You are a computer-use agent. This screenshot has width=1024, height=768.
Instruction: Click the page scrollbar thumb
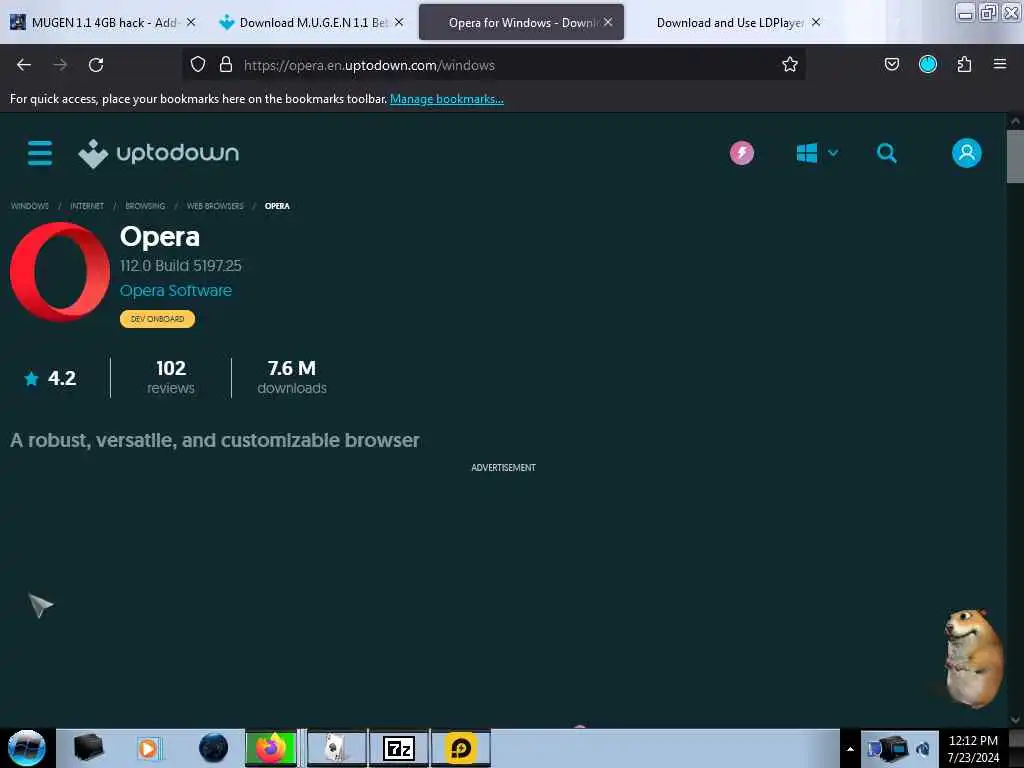[1015, 157]
